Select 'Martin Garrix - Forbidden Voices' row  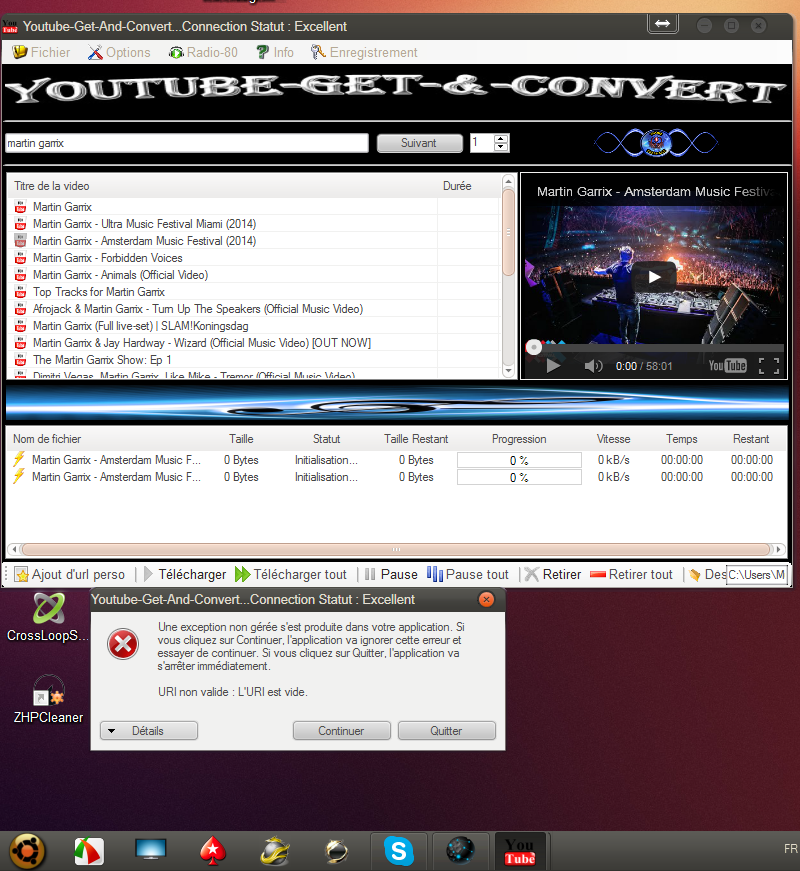pos(253,258)
